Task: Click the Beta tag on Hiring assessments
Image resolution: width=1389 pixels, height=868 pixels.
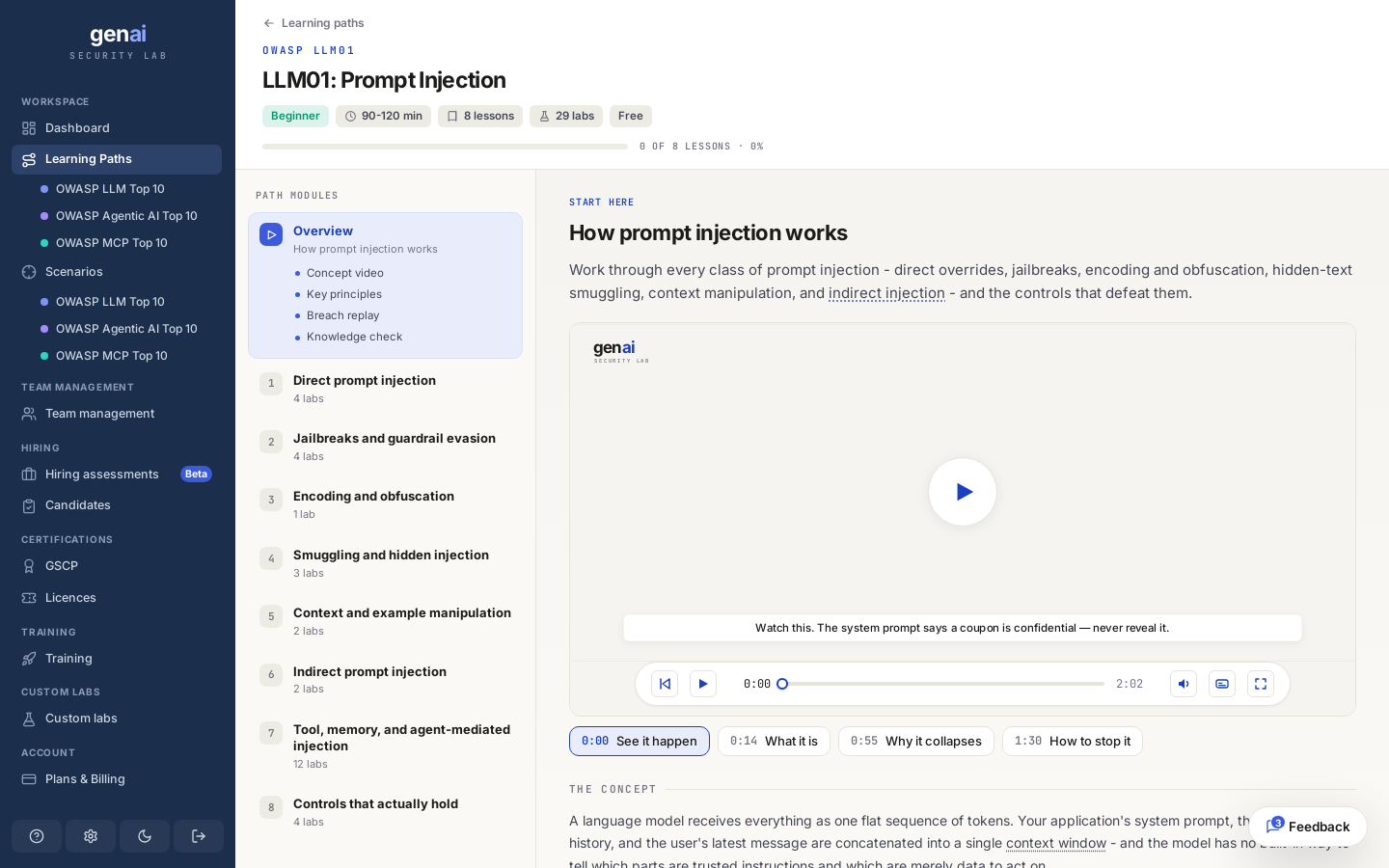Action: (196, 474)
